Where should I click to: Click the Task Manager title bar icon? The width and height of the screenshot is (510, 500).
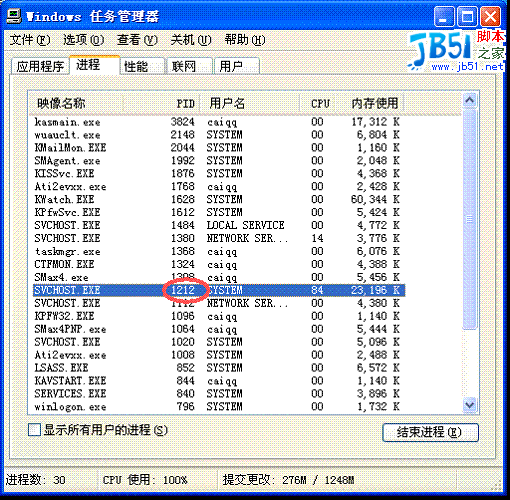(14, 16)
